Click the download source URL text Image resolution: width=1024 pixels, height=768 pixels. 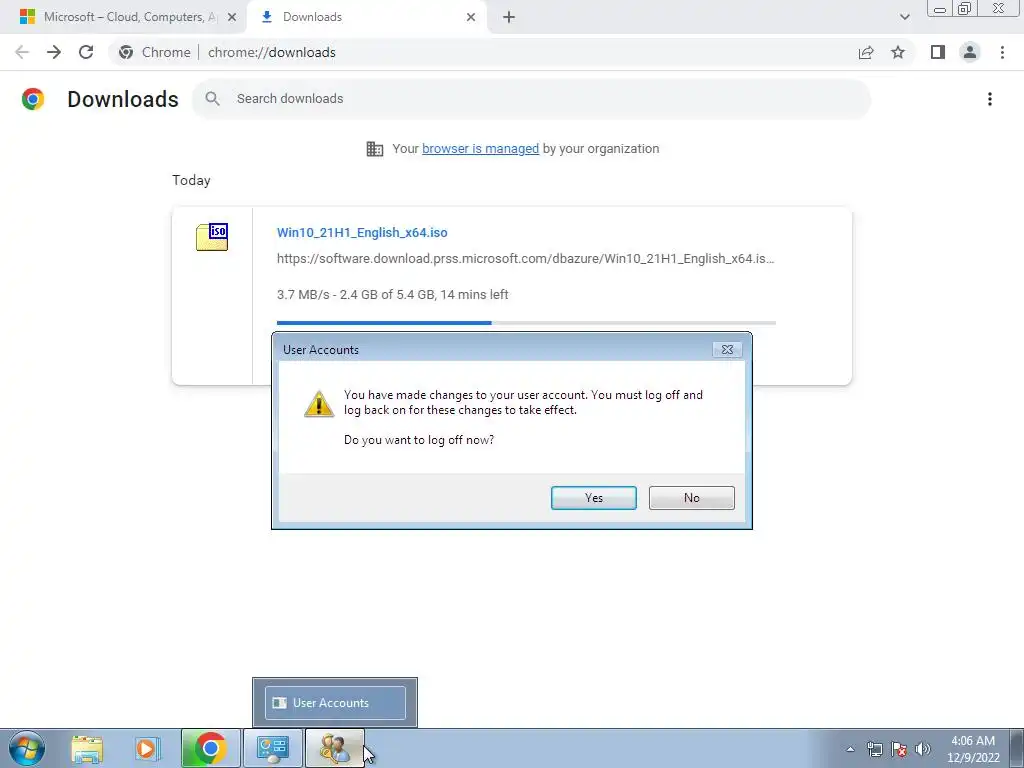tap(526, 259)
